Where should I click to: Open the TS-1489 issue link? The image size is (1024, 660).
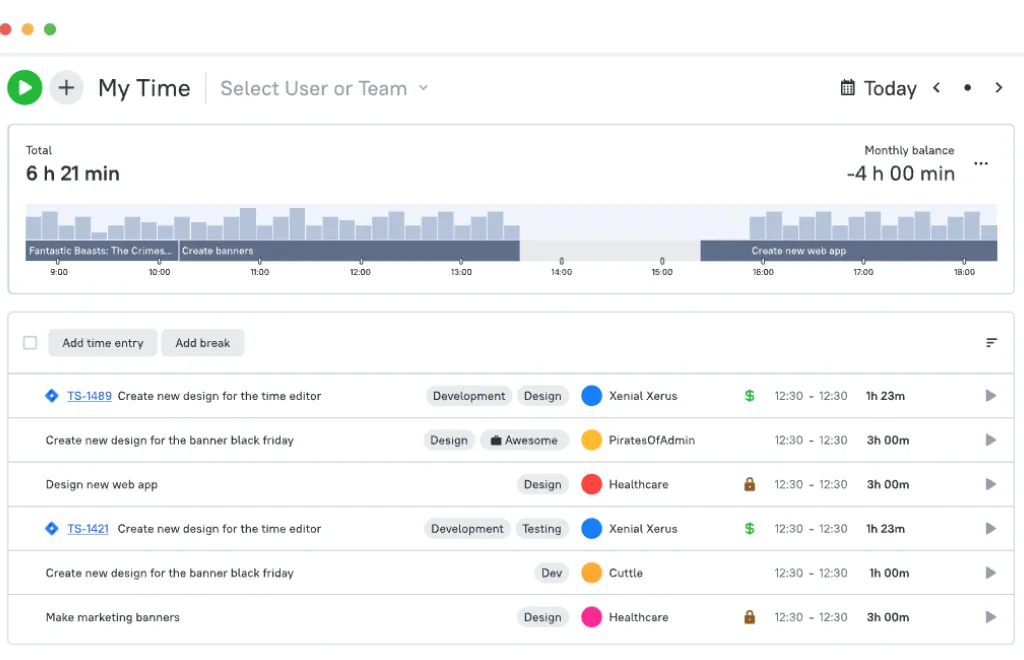[89, 396]
